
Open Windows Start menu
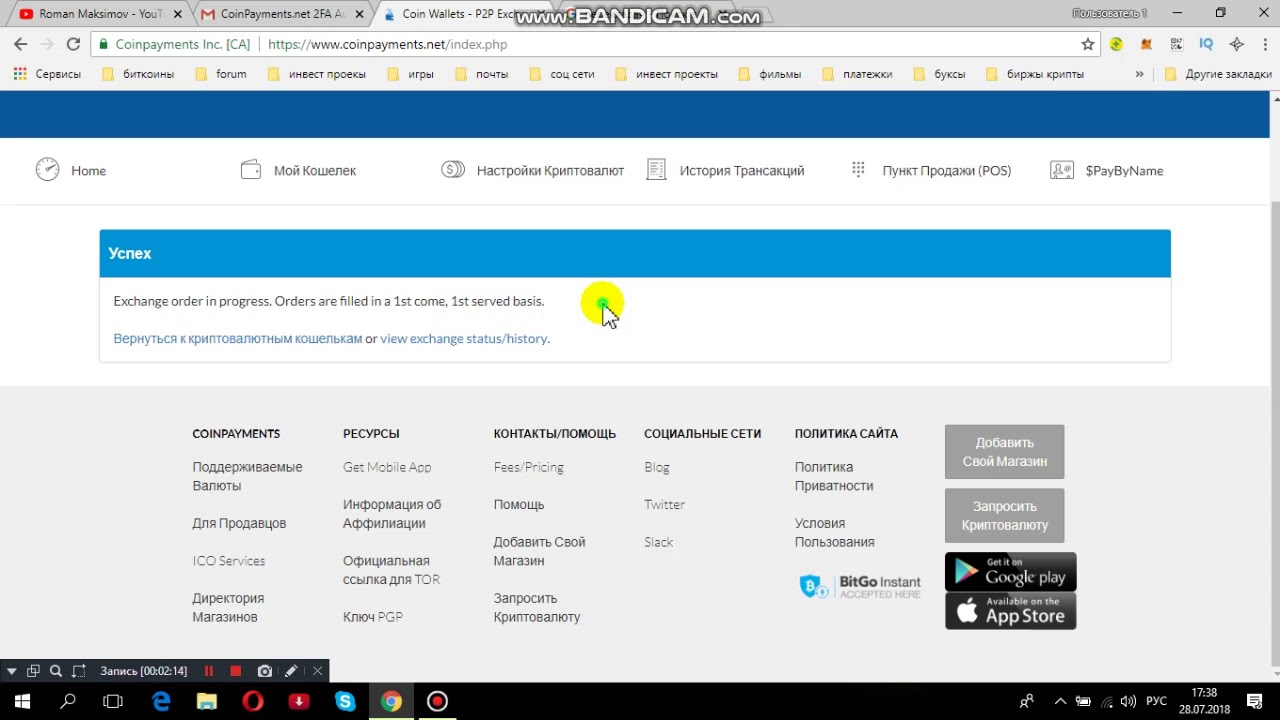pyautogui.click(x=22, y=702)
